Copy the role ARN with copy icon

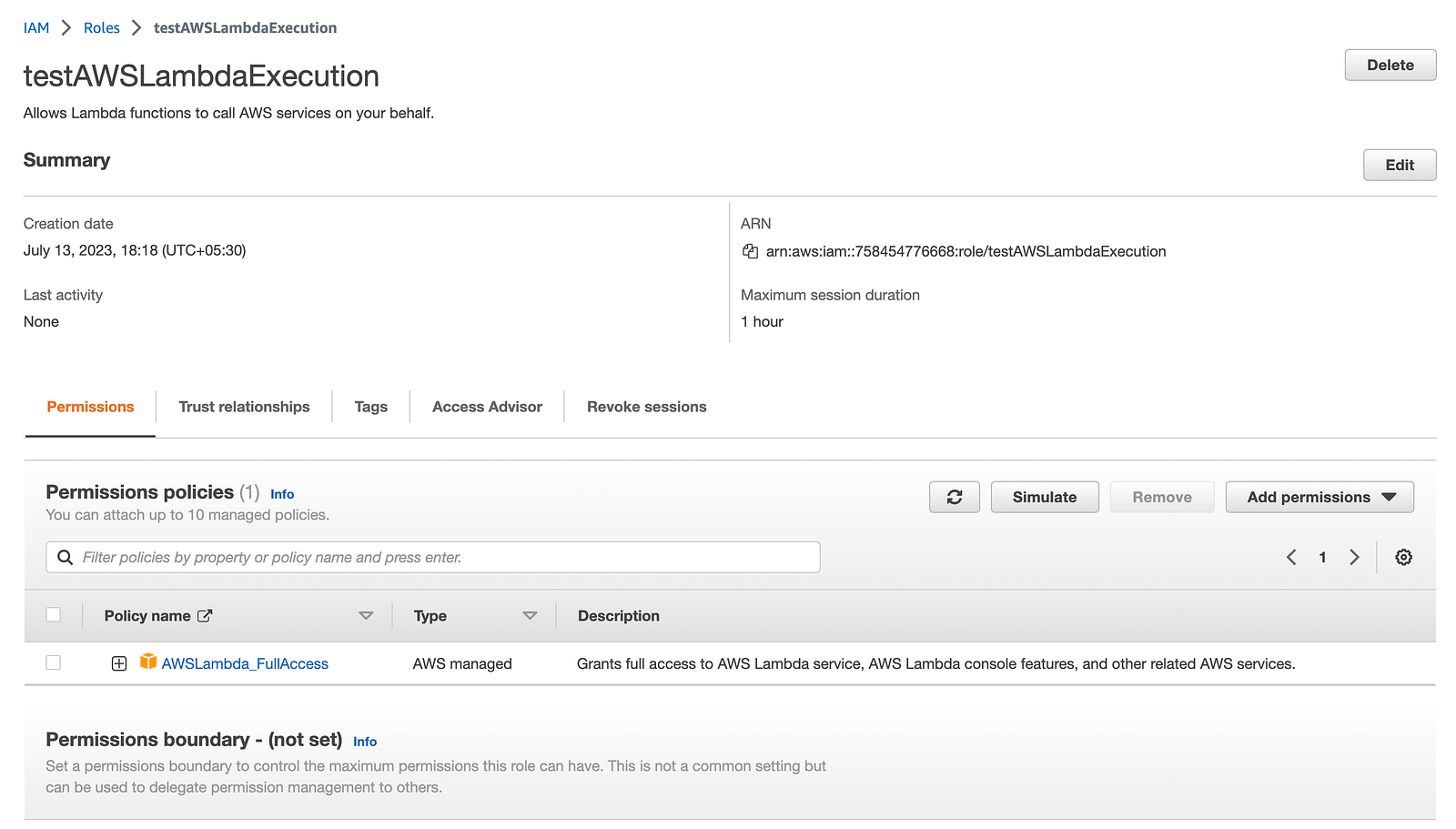(x=750, y=251)
